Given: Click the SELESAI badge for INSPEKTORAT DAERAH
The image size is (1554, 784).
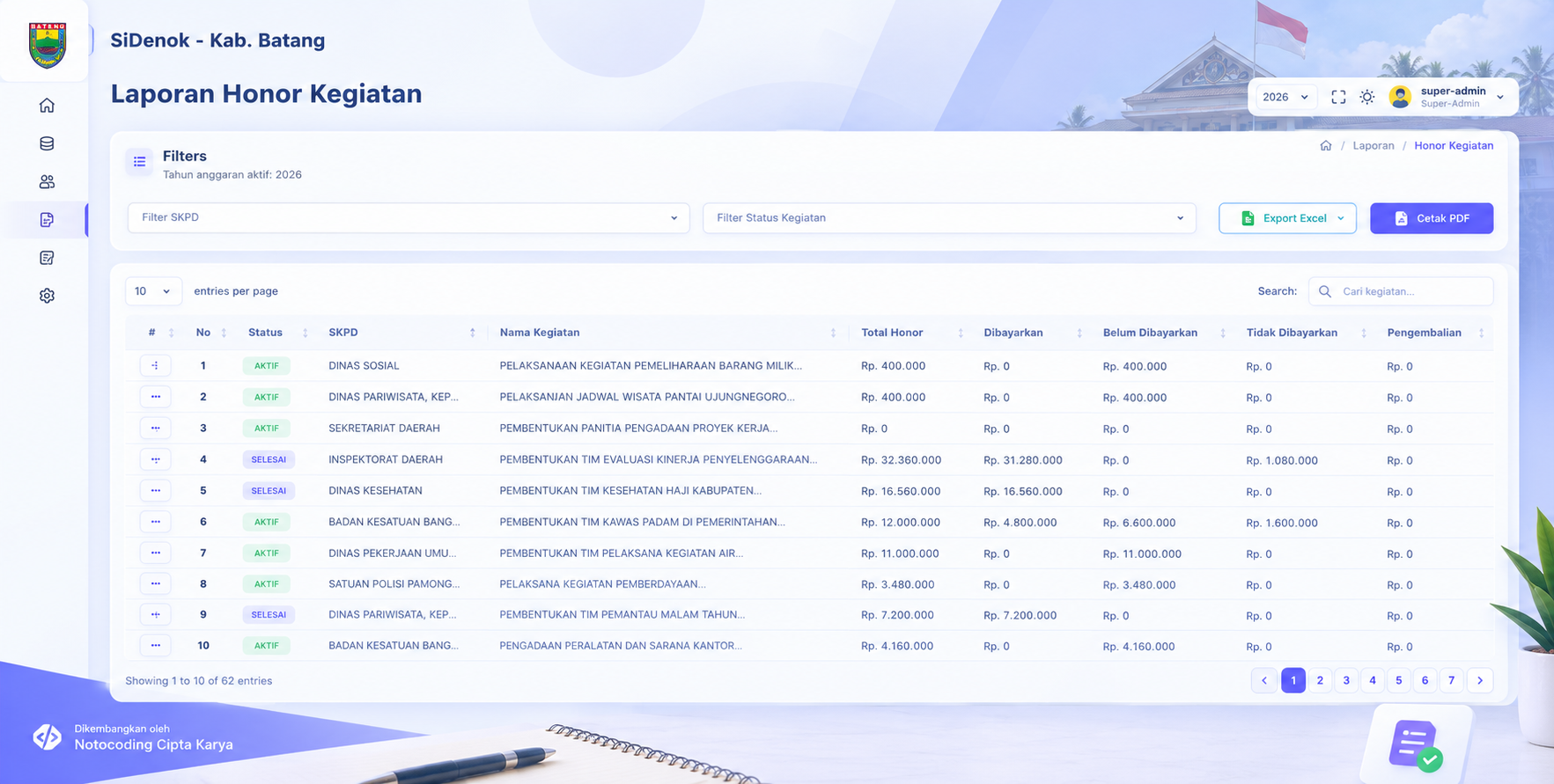Looking at the screenshot, I should coord(269,459).
